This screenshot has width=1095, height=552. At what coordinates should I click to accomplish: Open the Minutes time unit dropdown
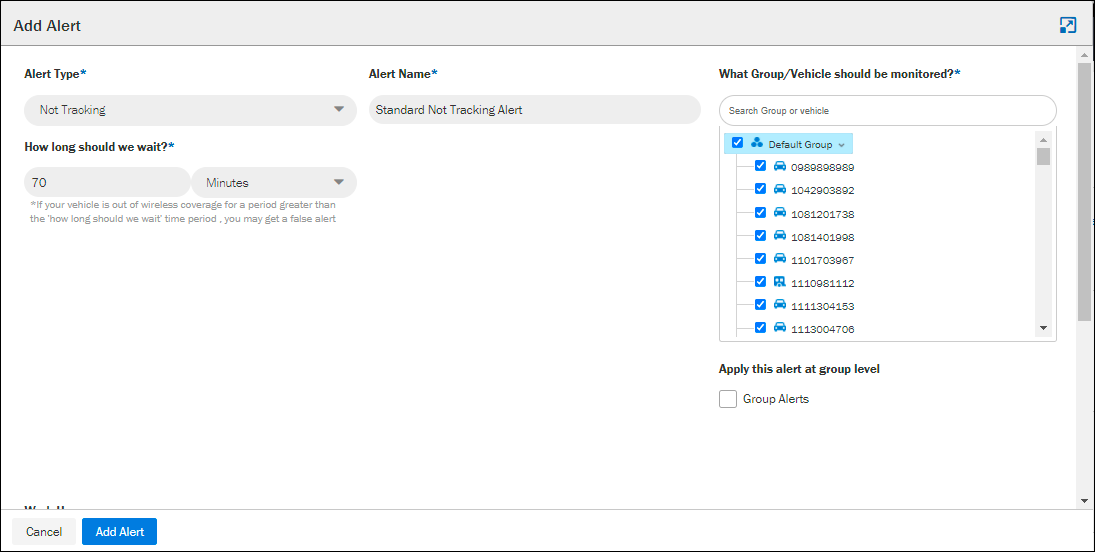274,182
